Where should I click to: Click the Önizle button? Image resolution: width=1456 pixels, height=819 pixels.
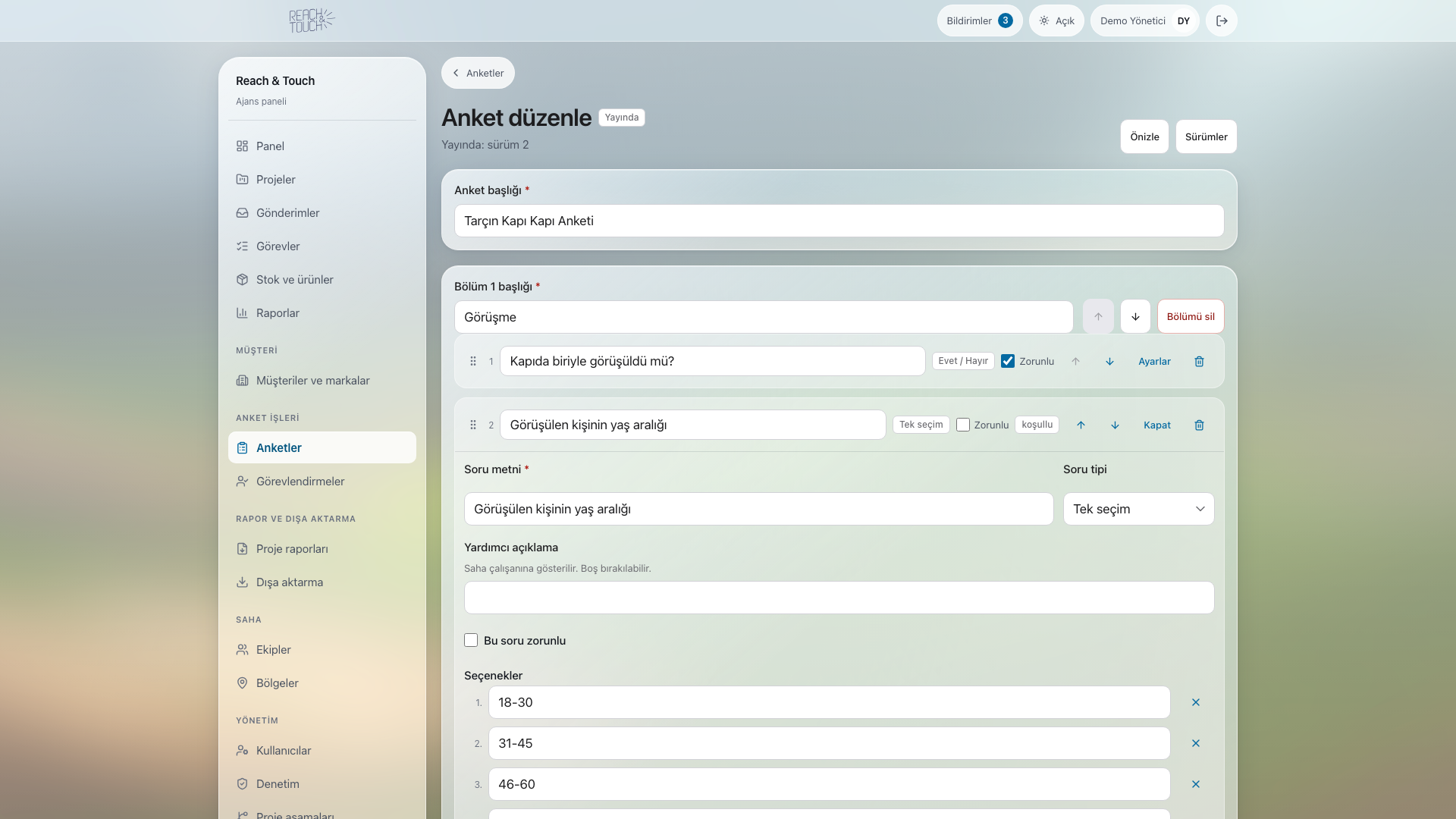(x=1144, y=137)
